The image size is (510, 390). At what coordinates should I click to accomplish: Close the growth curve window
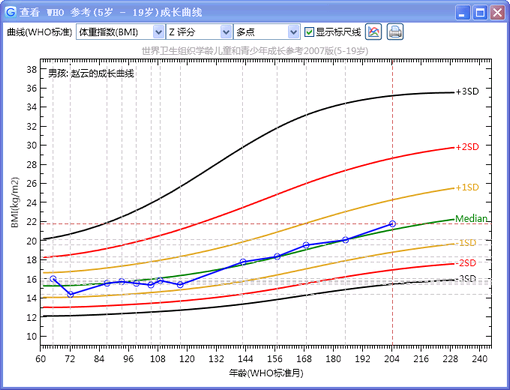(498, 13)
